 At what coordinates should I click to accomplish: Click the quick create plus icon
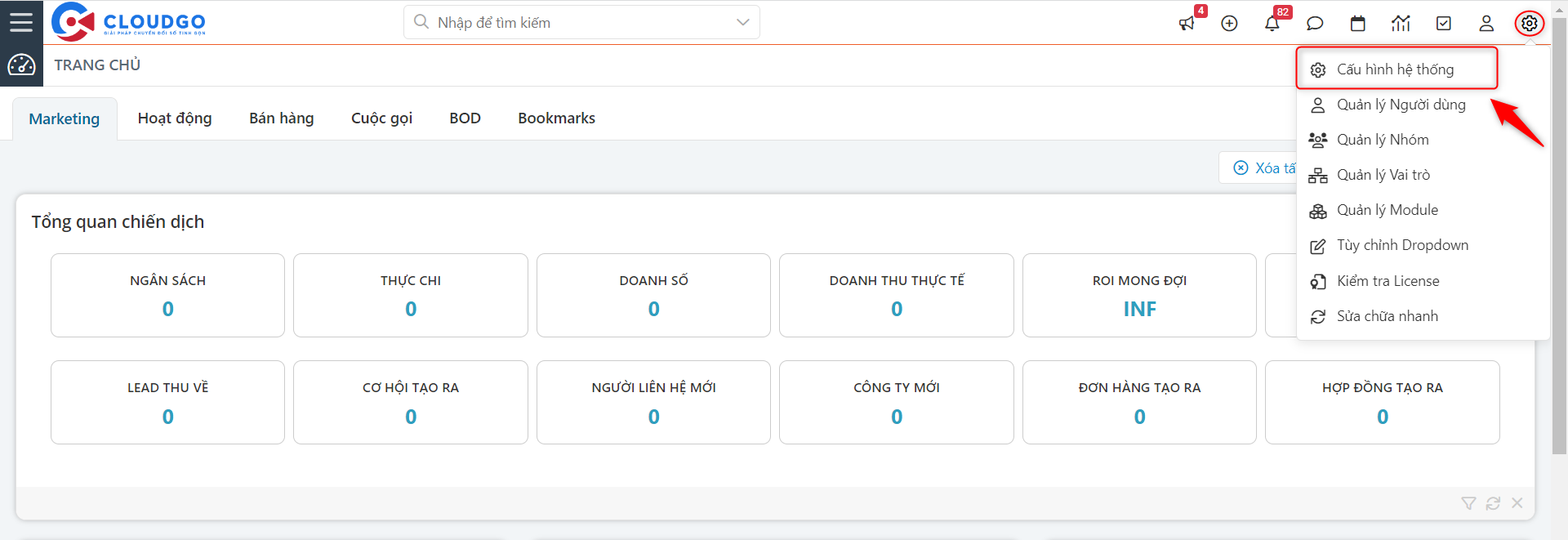pyautogui.click(x=1229, y=24)
